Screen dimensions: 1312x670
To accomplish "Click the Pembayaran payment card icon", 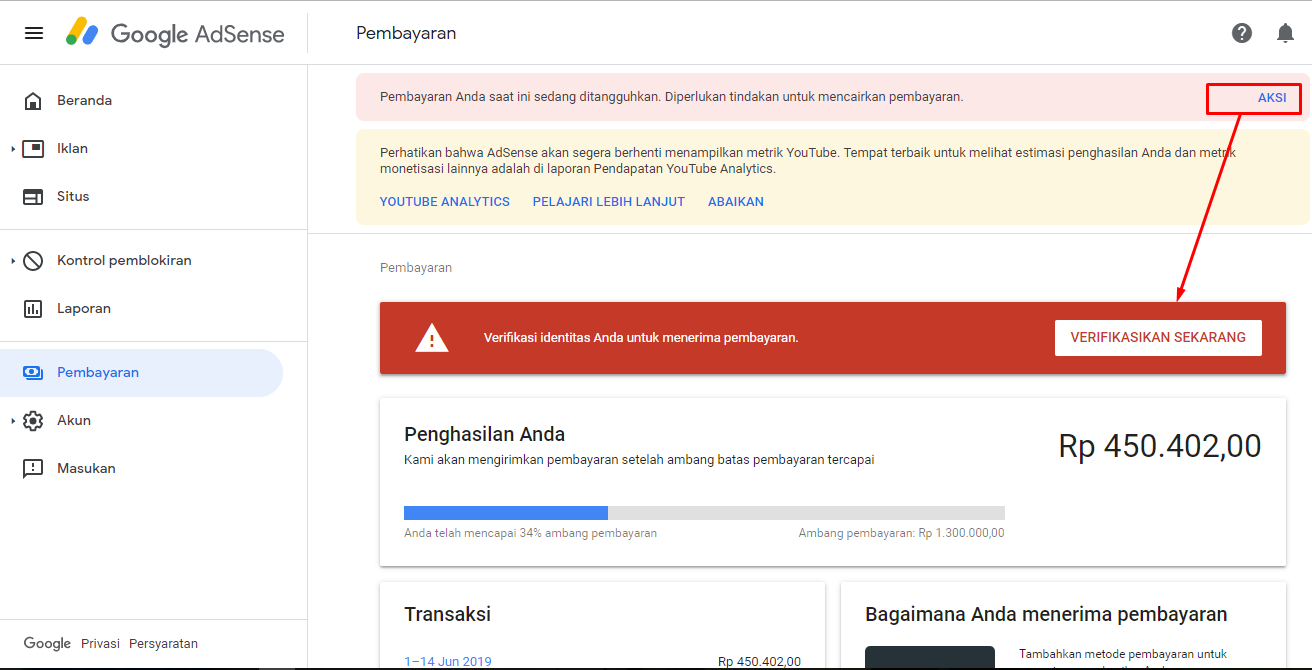I will pos(34,372).
